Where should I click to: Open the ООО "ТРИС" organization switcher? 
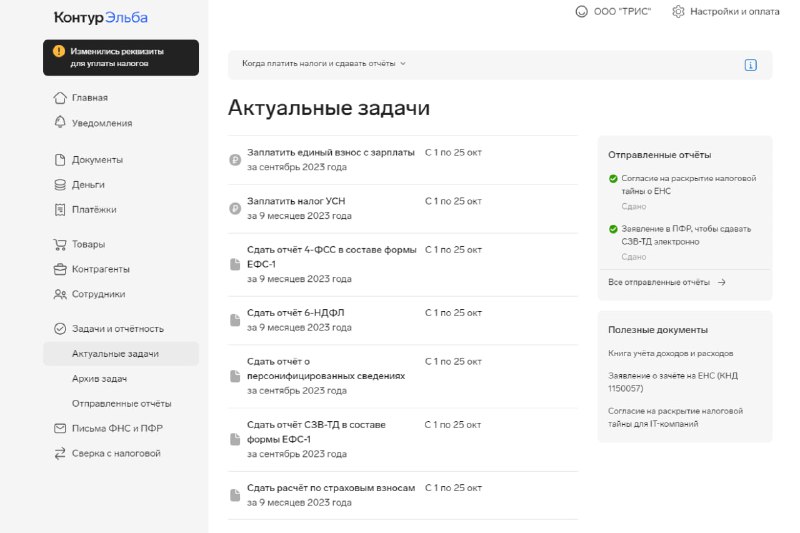[614, 12]
